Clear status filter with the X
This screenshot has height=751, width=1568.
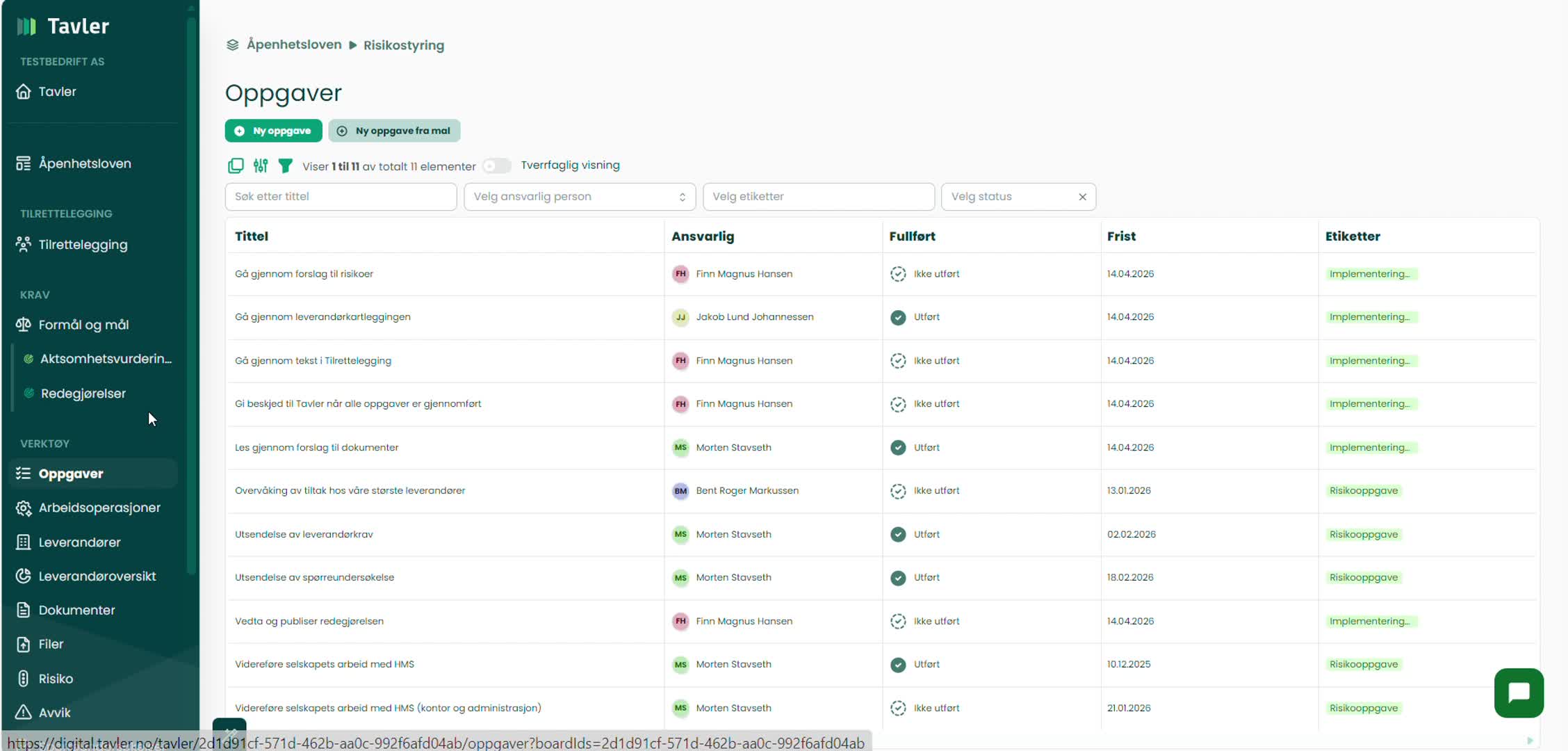(1082, 197)
